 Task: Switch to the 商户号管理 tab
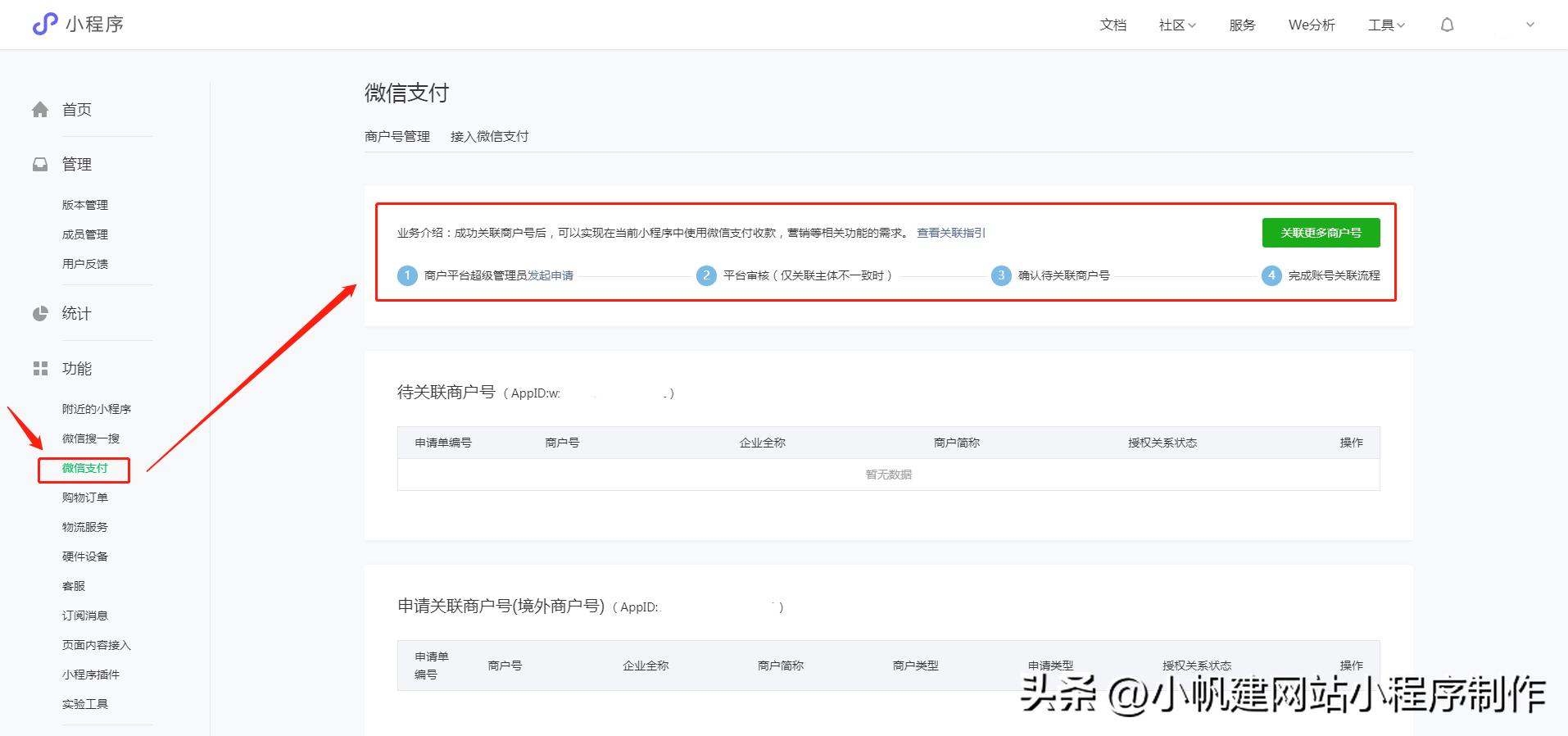point(397,137)
